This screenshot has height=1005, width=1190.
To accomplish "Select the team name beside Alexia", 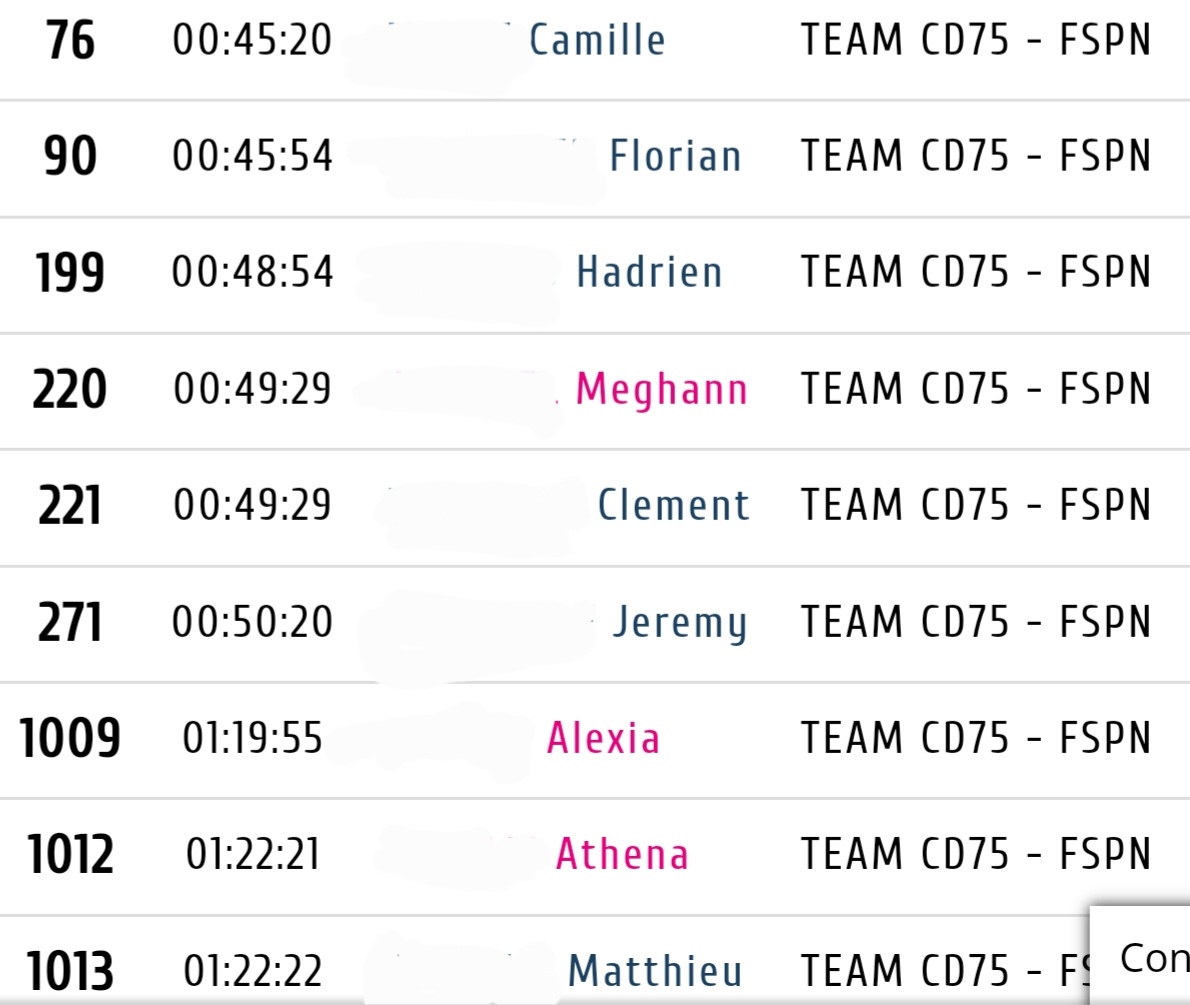I will [x=976, y=739].
